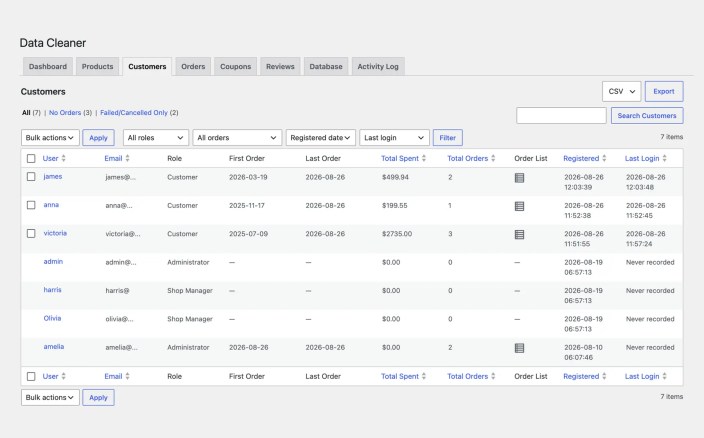Expand the All orders filter dropdown

pos(237,138)
